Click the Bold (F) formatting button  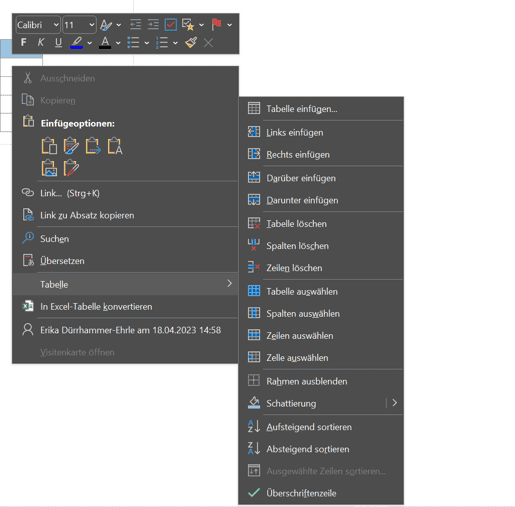[x=23, y=42]
